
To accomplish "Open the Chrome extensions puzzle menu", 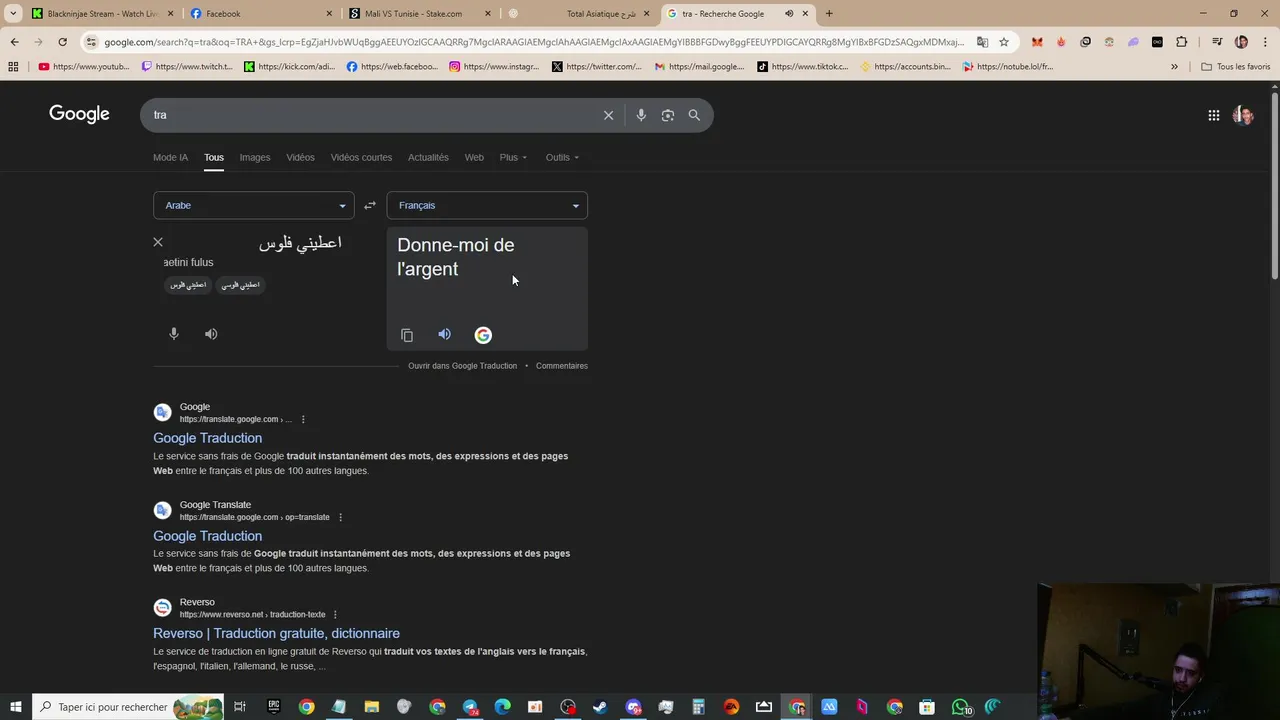I will [1182, 42].
